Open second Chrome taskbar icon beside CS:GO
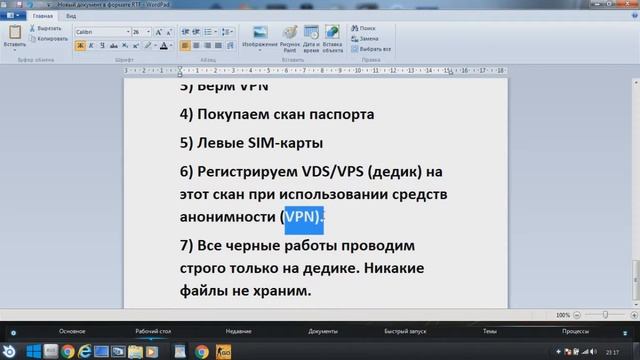Screen dimensions: 640x360 [202, 351]
